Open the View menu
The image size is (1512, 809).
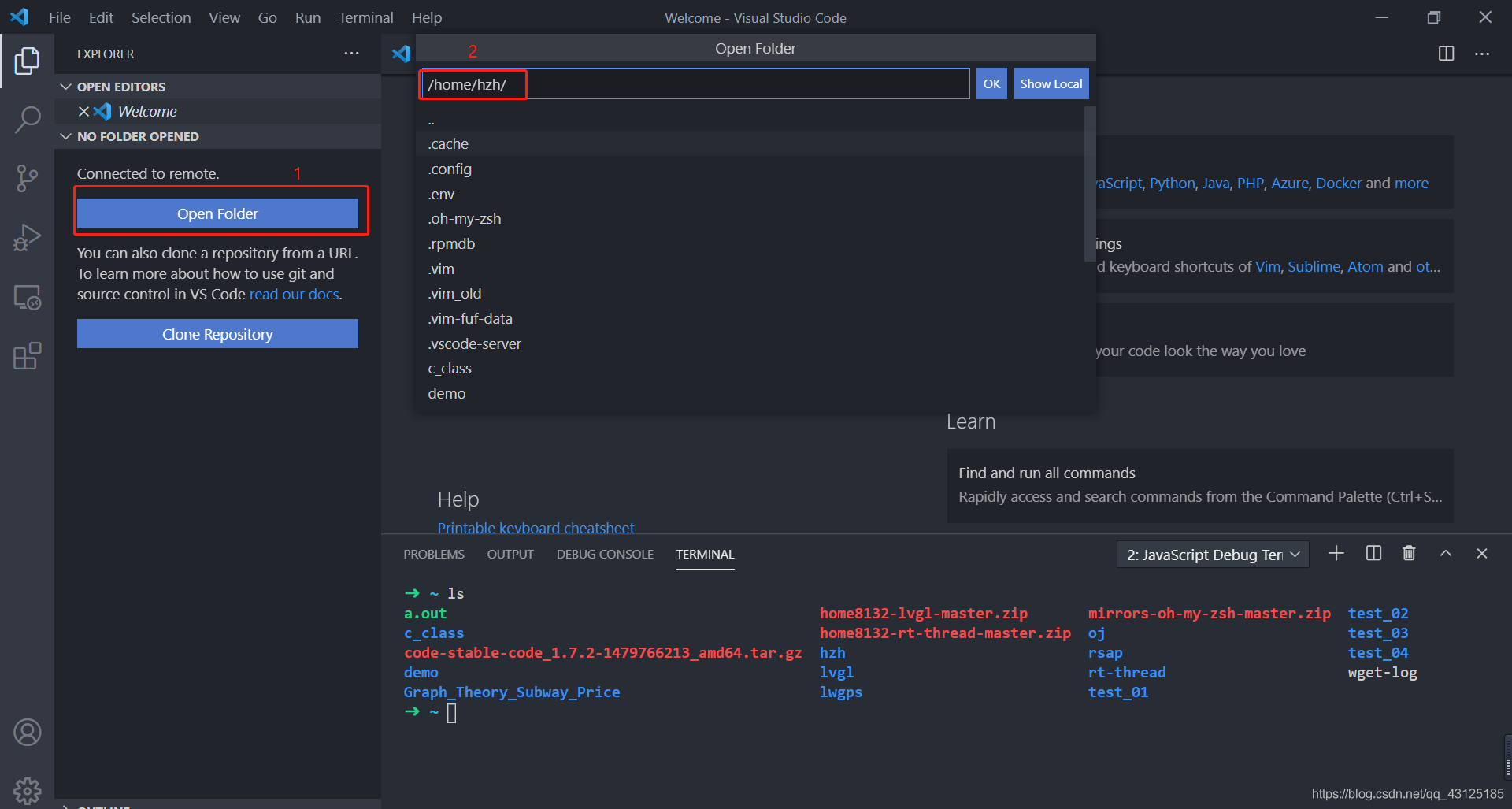(224, 17)
